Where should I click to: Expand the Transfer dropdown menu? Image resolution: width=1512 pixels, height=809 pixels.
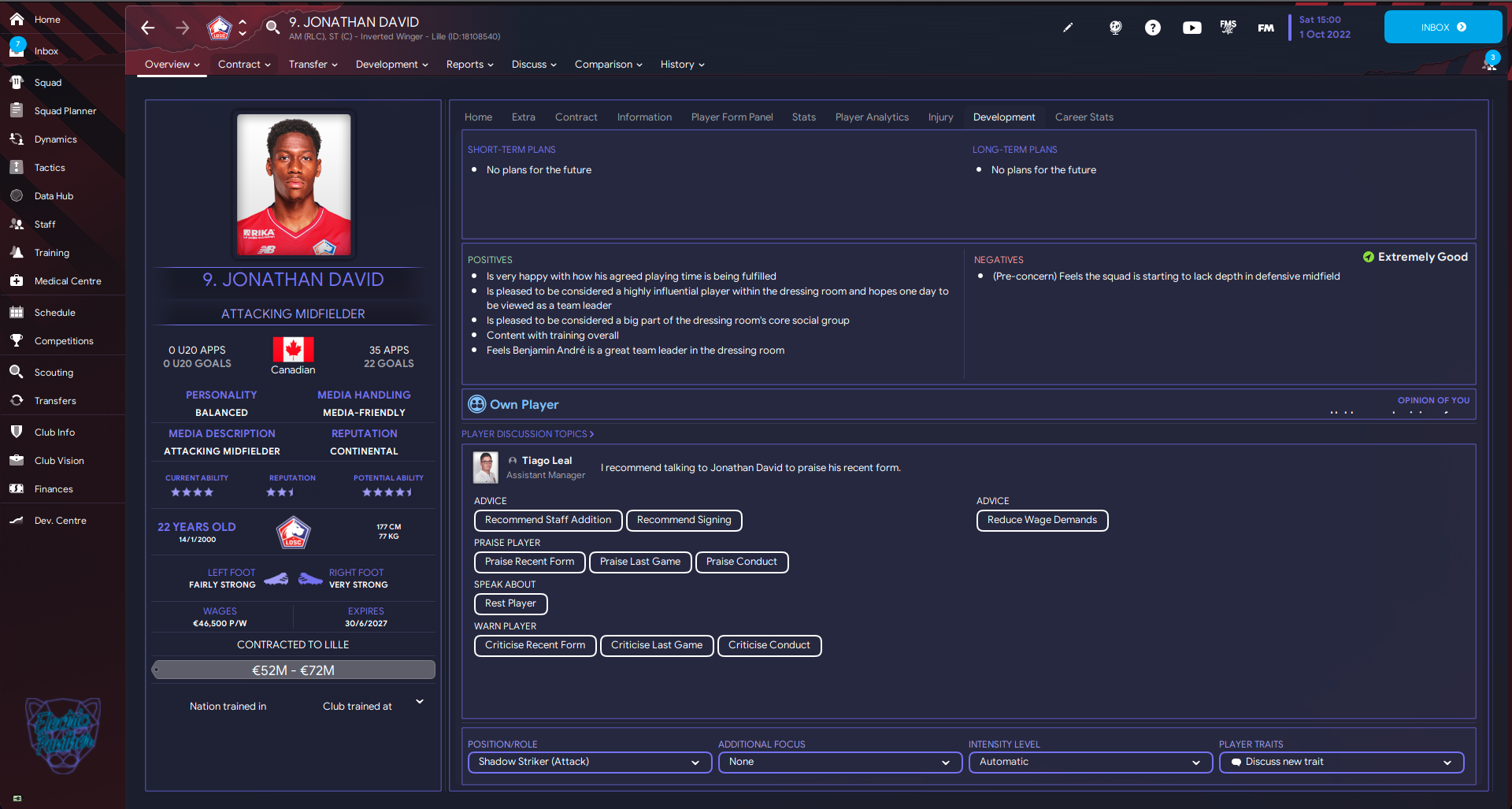[313, 65]
